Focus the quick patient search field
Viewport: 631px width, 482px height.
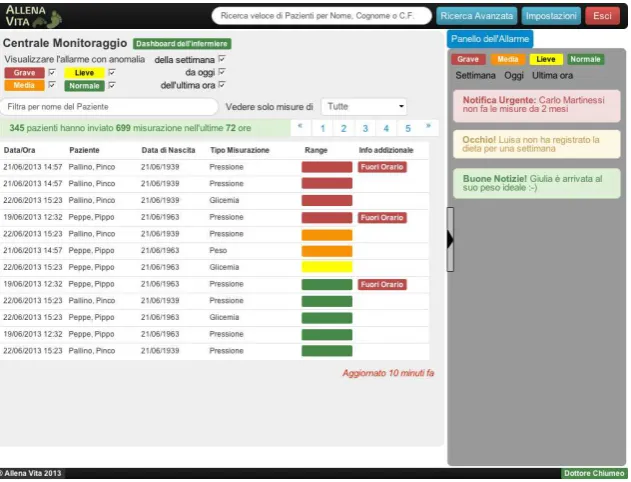click(322, 16)
